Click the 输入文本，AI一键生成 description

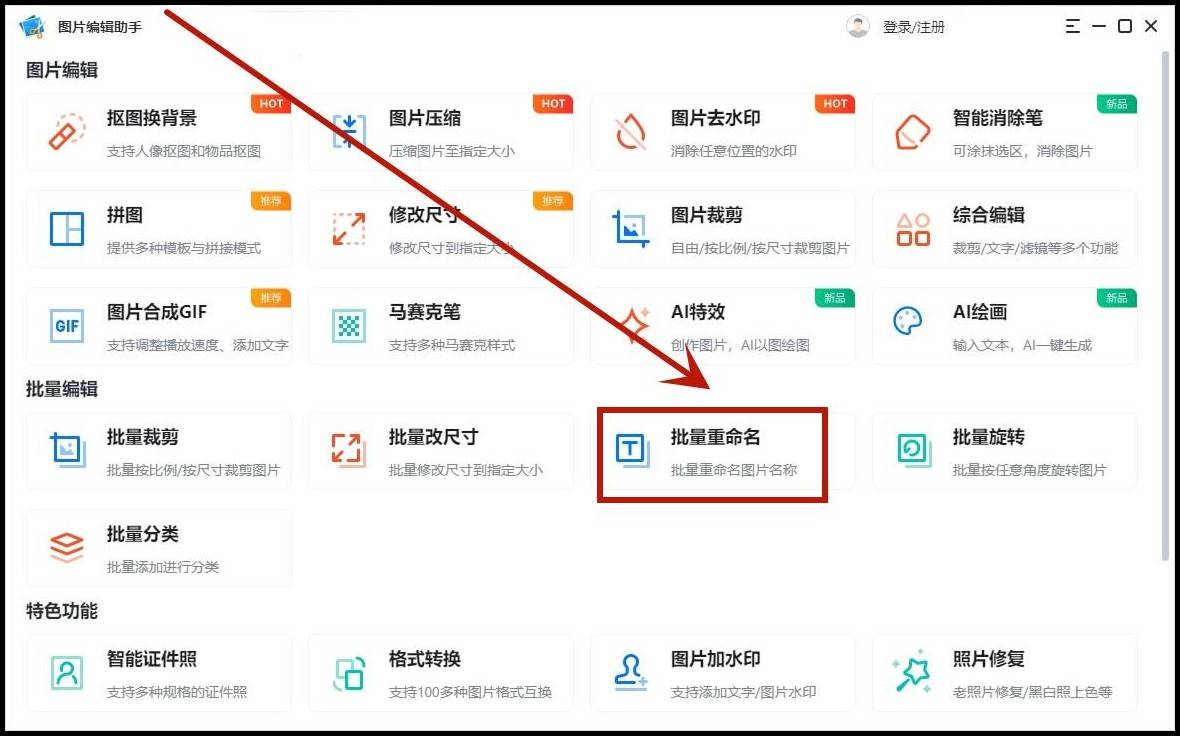pyautogui.click(x=1022, y=345)
